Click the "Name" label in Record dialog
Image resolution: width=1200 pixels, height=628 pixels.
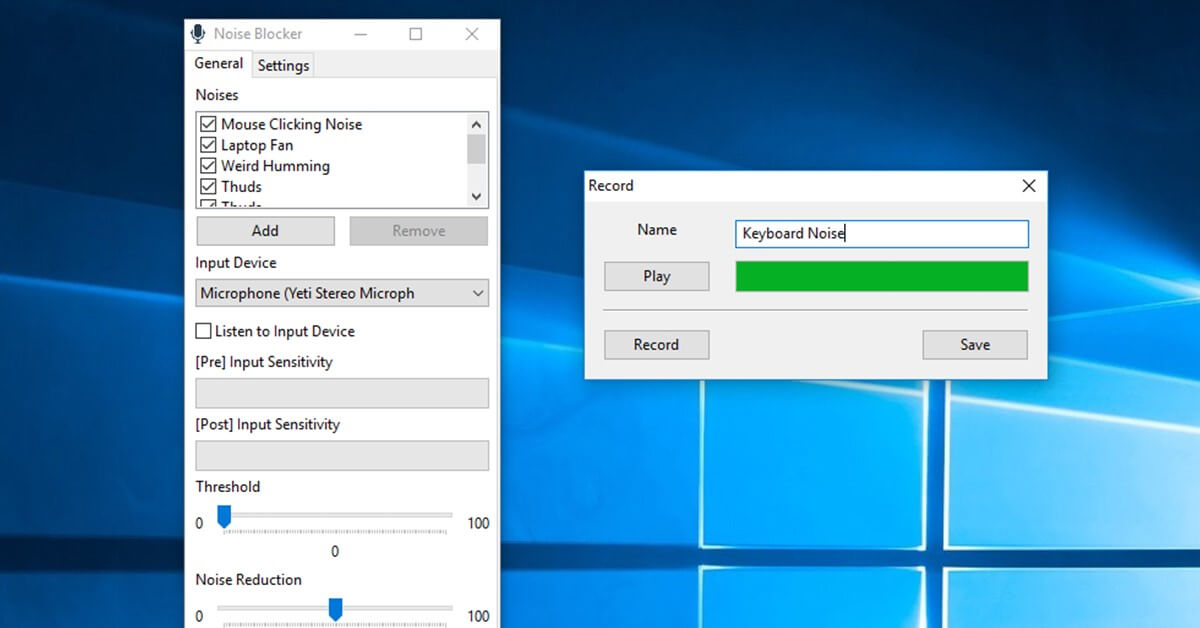point(657,230)
